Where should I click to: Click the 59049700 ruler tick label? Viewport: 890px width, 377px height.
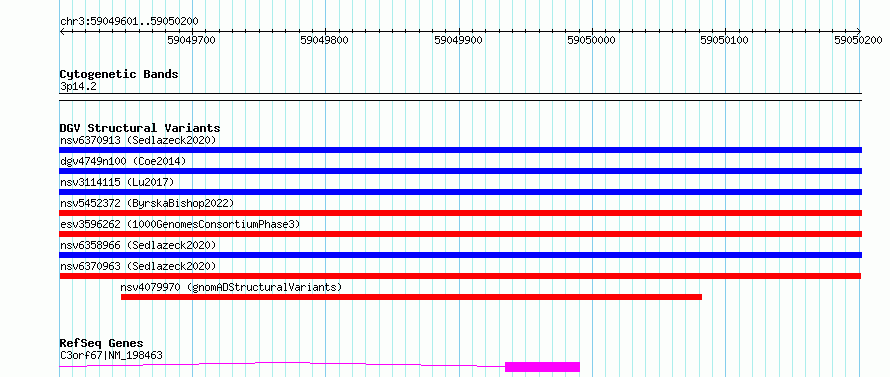click(191, 40)
